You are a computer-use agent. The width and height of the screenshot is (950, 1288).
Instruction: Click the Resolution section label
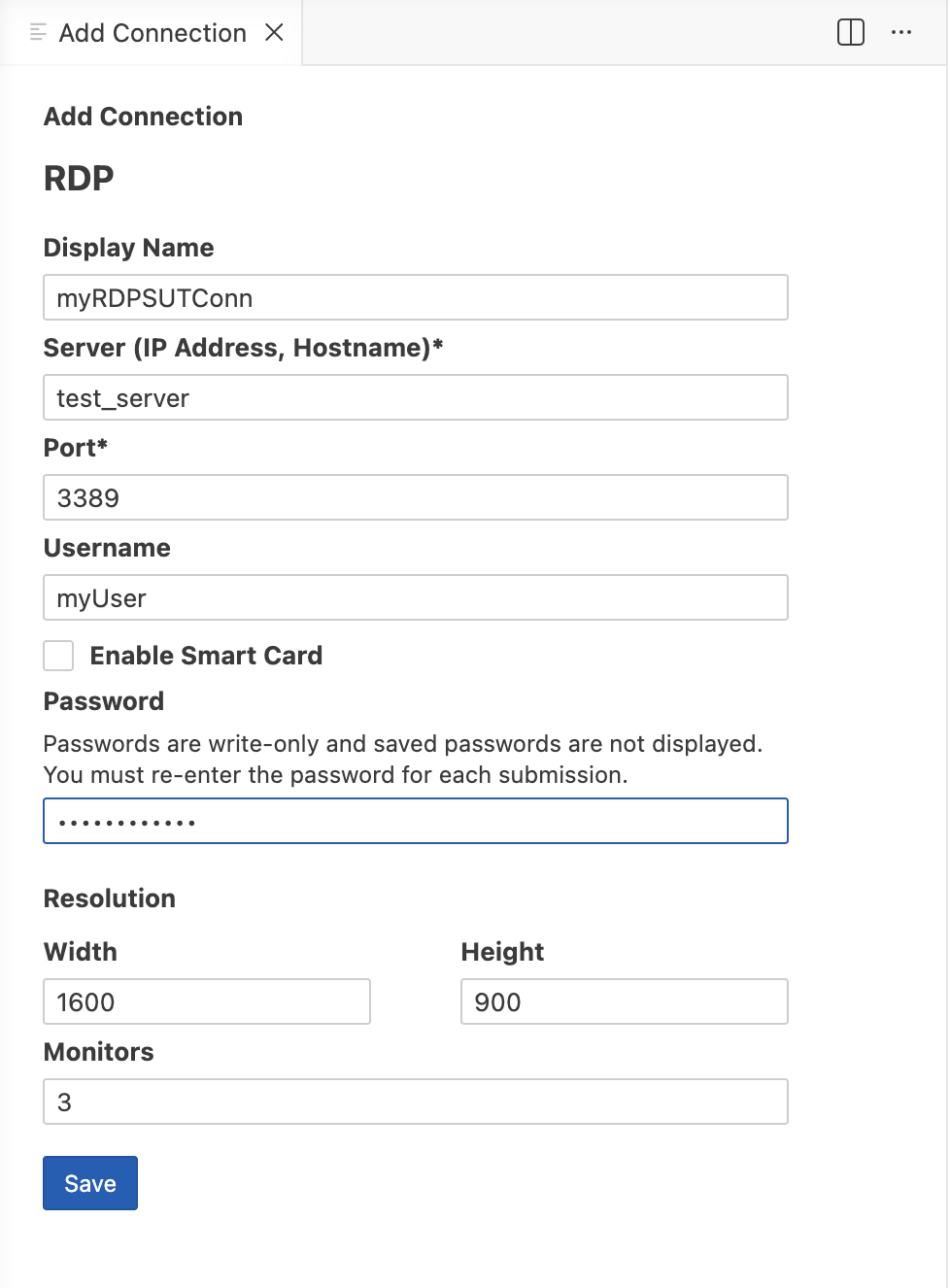tap(109, 898)
